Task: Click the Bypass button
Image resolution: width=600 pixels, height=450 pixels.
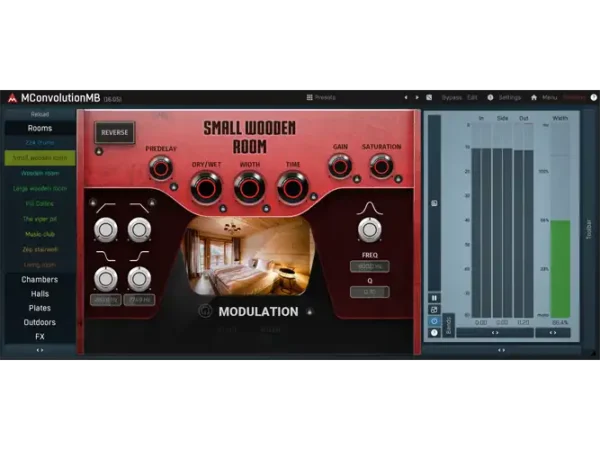Action: pos(452,98)
